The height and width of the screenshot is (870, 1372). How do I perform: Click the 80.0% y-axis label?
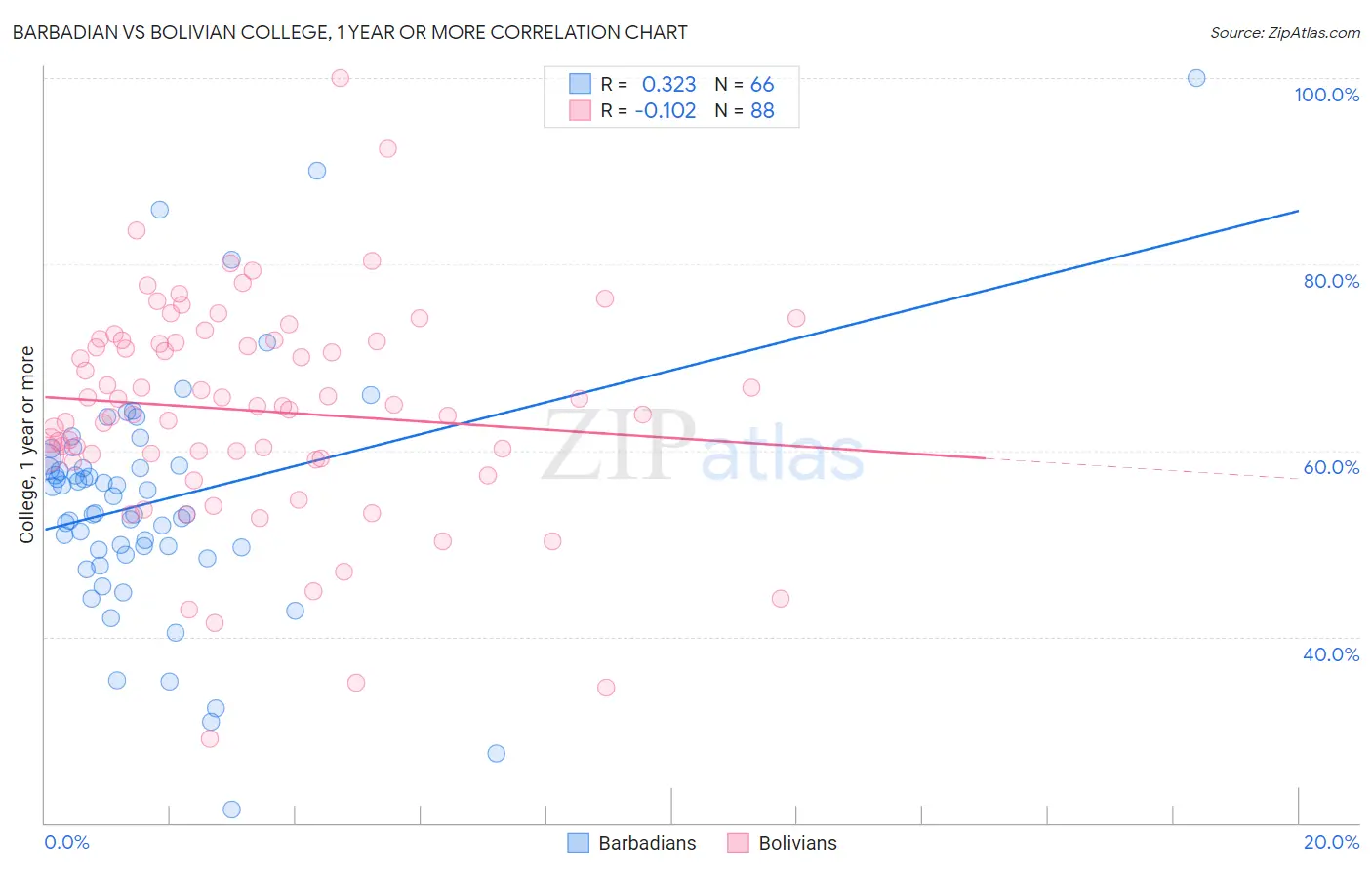[x=1331, y=281]
